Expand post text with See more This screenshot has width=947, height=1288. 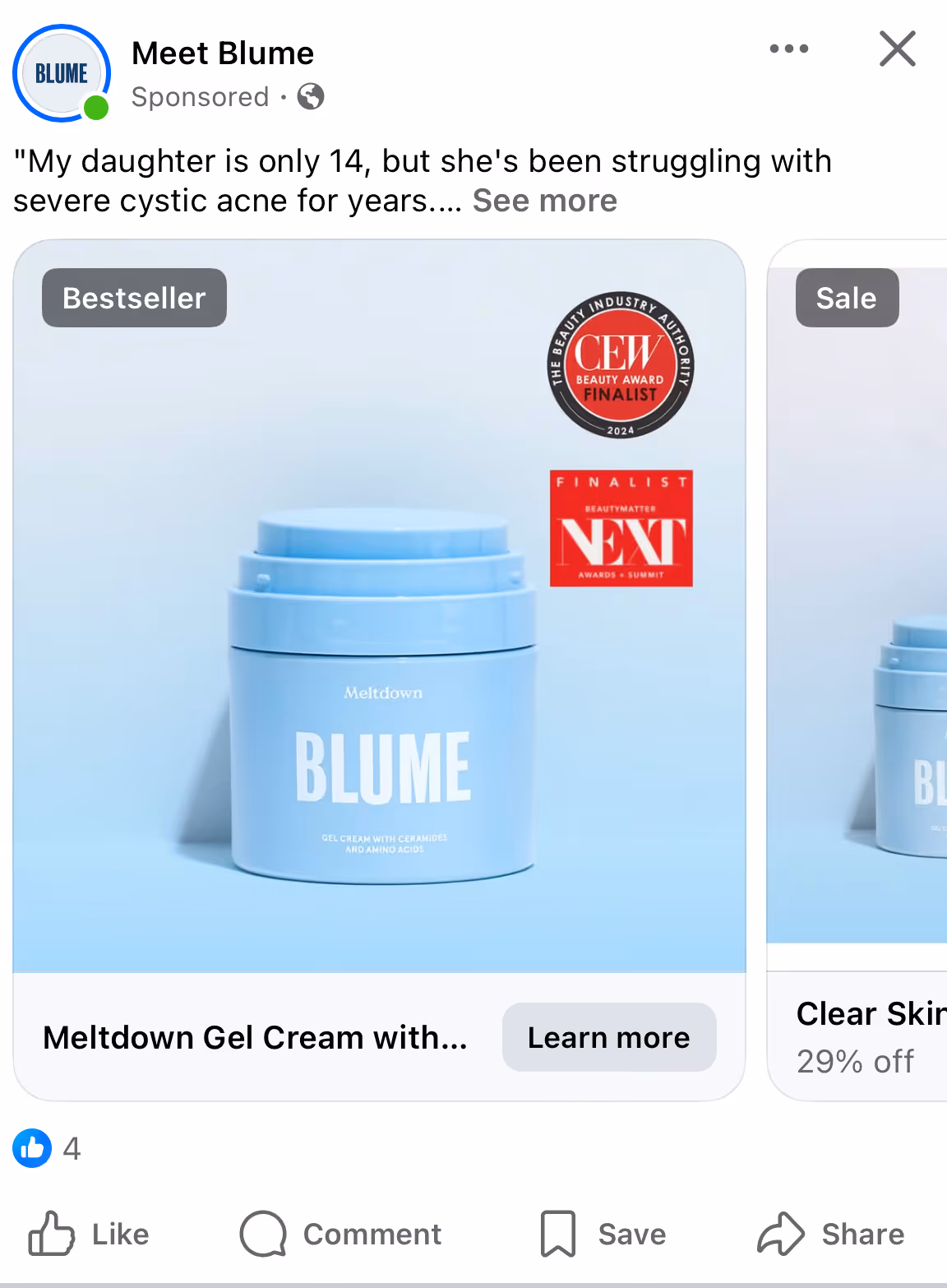click(x=545, y=201)
